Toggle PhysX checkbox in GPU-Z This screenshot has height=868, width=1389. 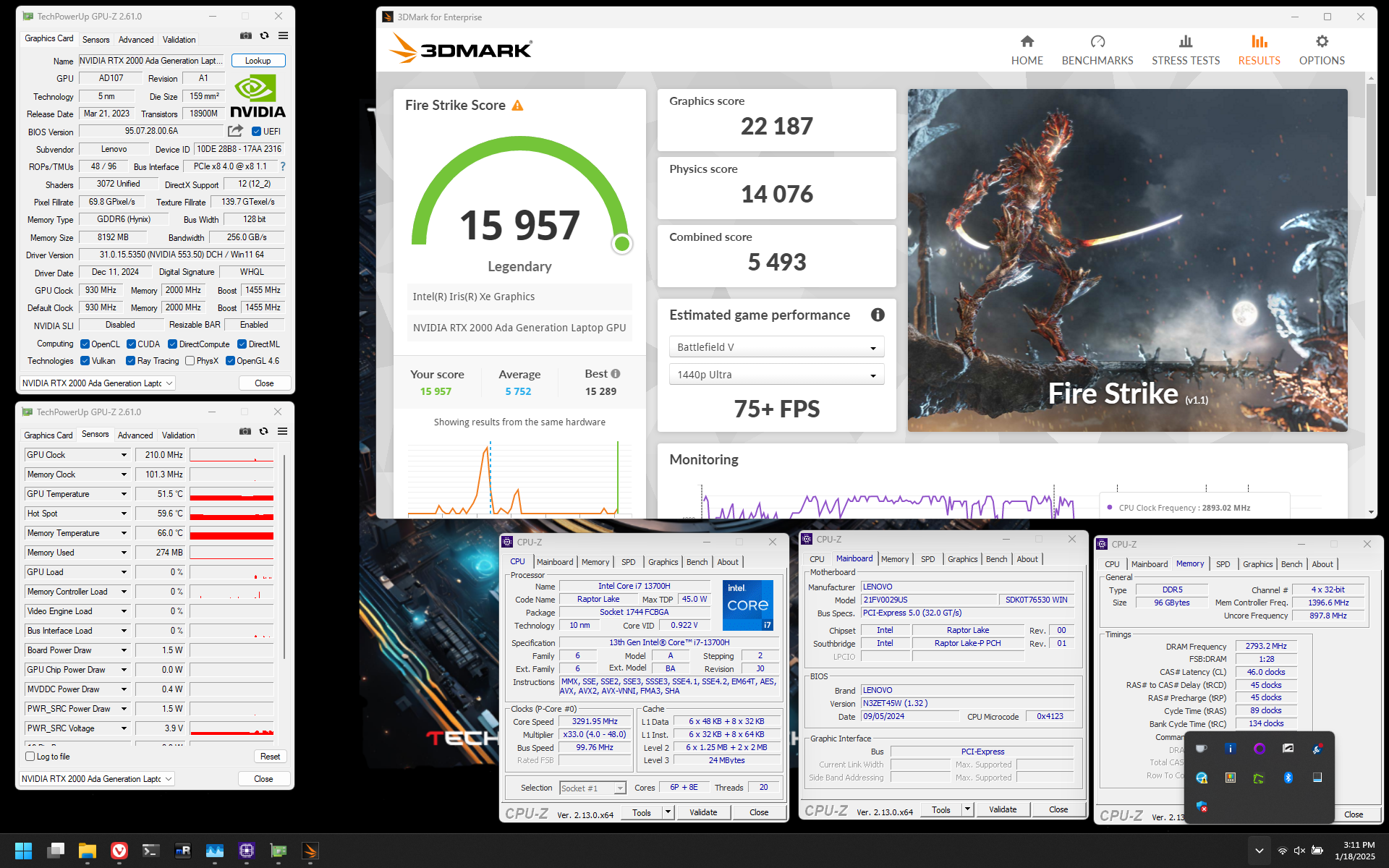190,361
